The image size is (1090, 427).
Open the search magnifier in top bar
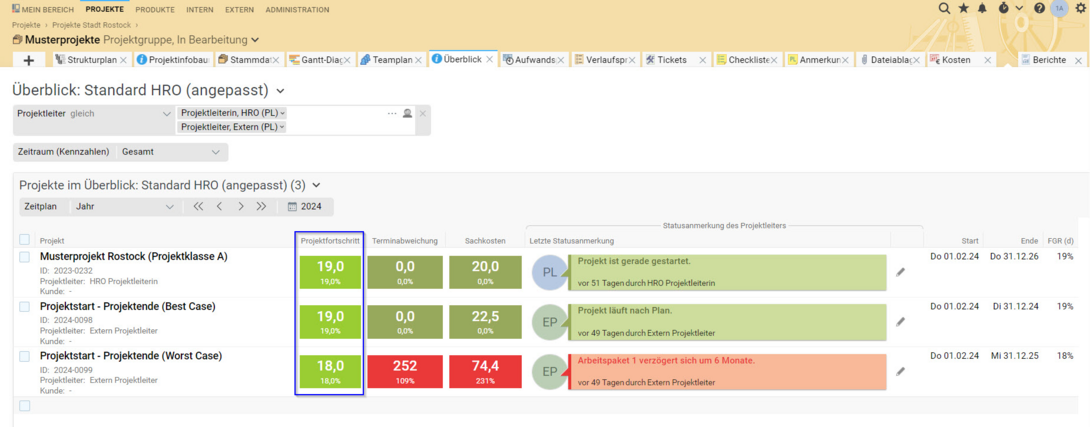point(944,8)
